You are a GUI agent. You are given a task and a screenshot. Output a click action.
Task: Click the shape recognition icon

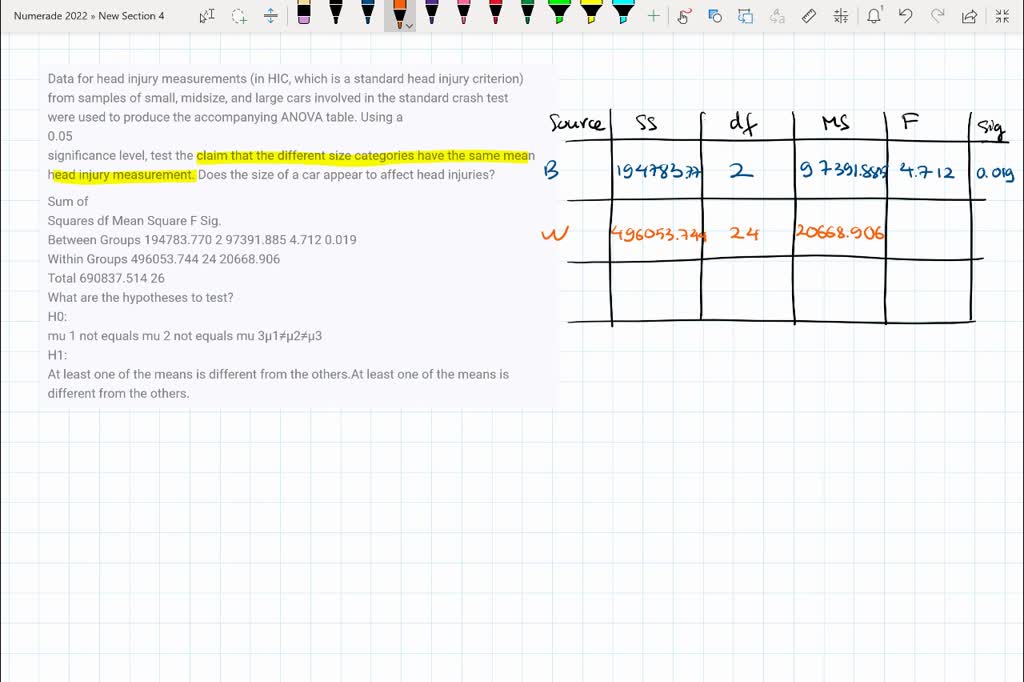coord(713,15)
